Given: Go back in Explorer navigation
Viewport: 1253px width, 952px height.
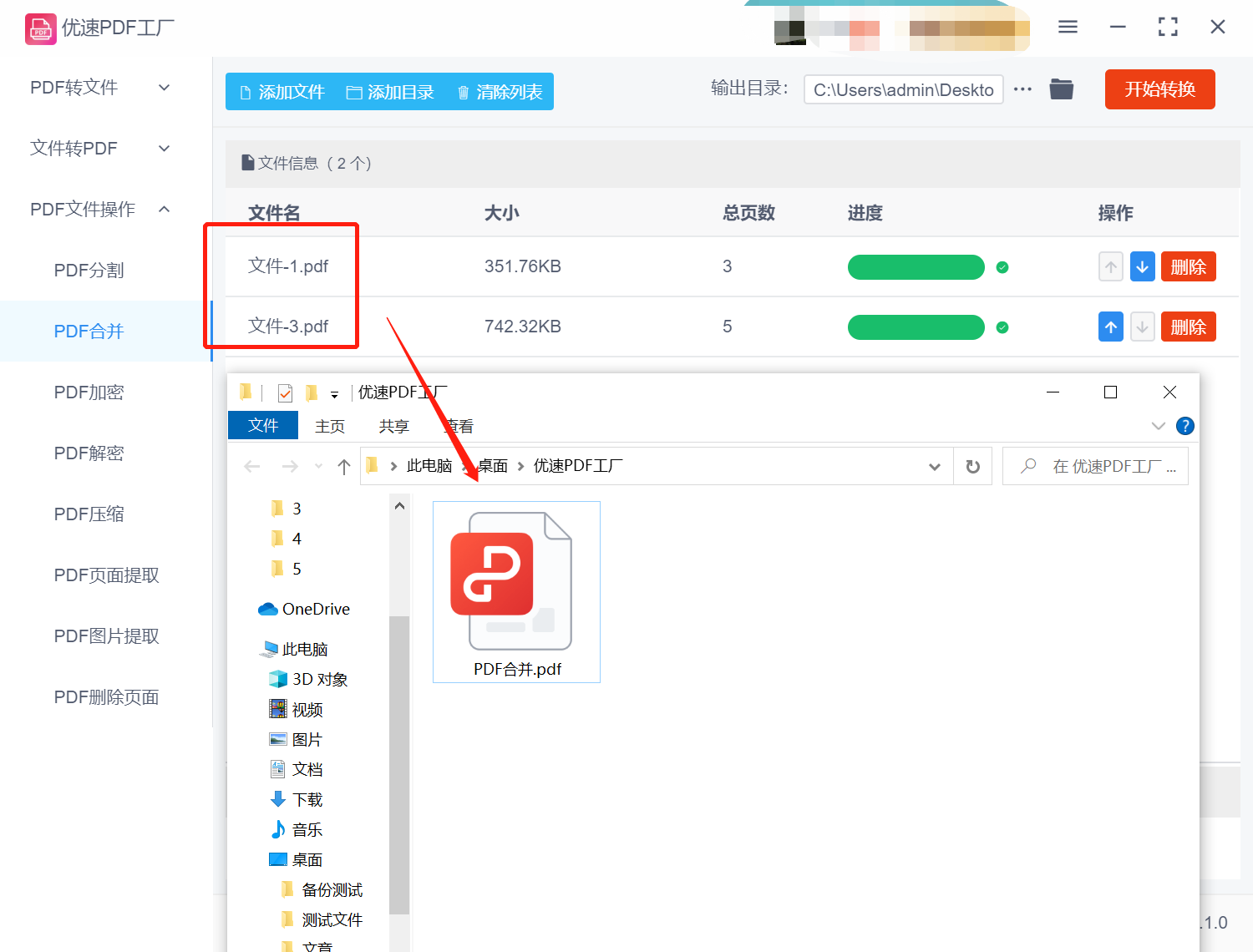Looking at the screenshot, I should pos(252,466).
